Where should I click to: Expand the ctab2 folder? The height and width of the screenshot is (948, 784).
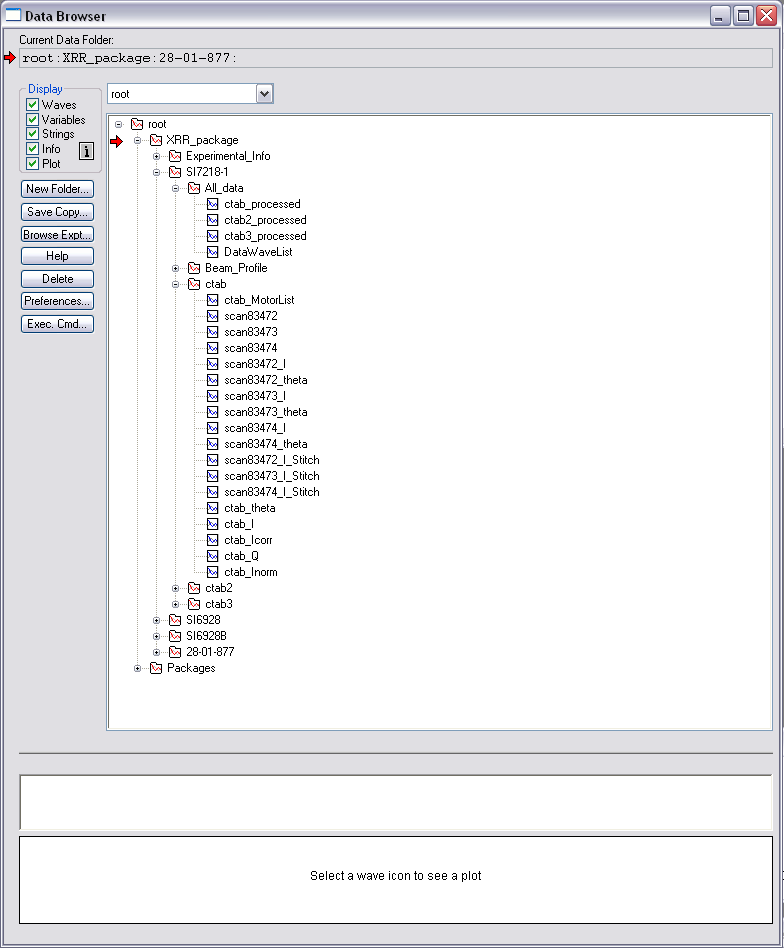175,588
